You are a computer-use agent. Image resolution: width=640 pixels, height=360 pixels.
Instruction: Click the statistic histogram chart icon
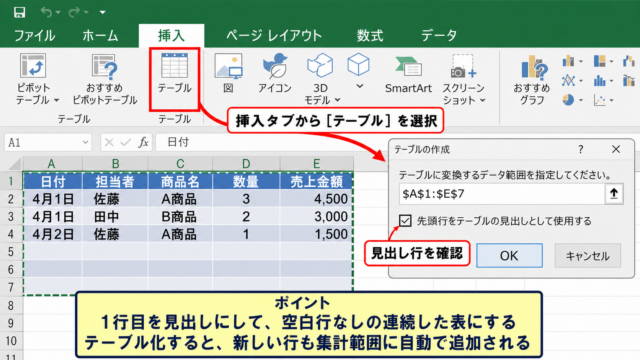[600, 80]
